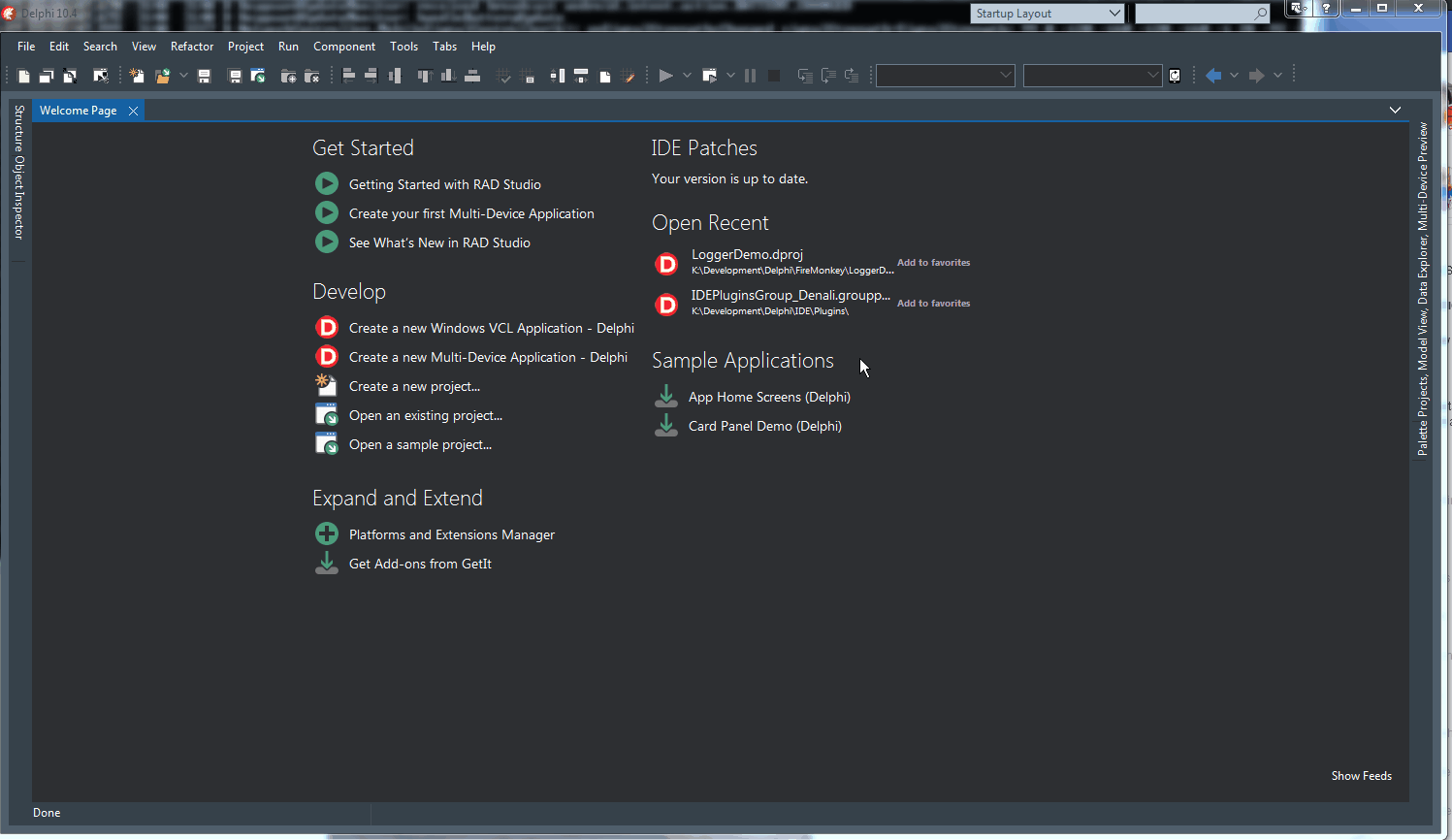Open the Forward arrow history dropdown

click(x=1277, y=76)
